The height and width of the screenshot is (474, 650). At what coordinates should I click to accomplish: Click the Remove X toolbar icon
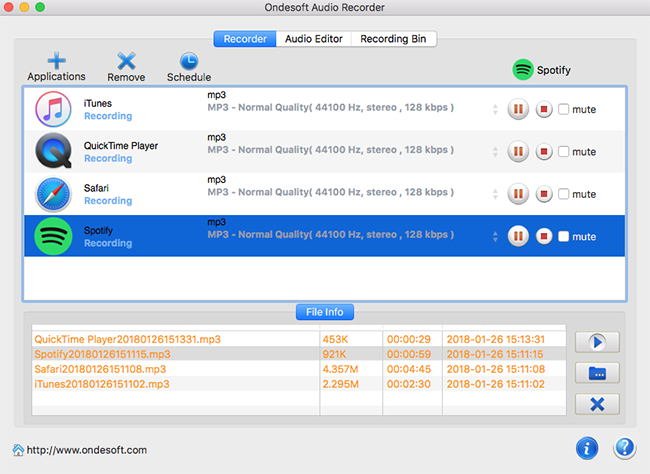pyautogui.click(x=126, y=61)
